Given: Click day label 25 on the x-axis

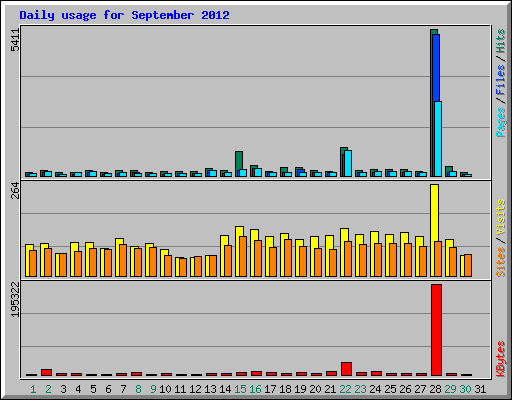Looking at the screenshot, I should 390,389.
